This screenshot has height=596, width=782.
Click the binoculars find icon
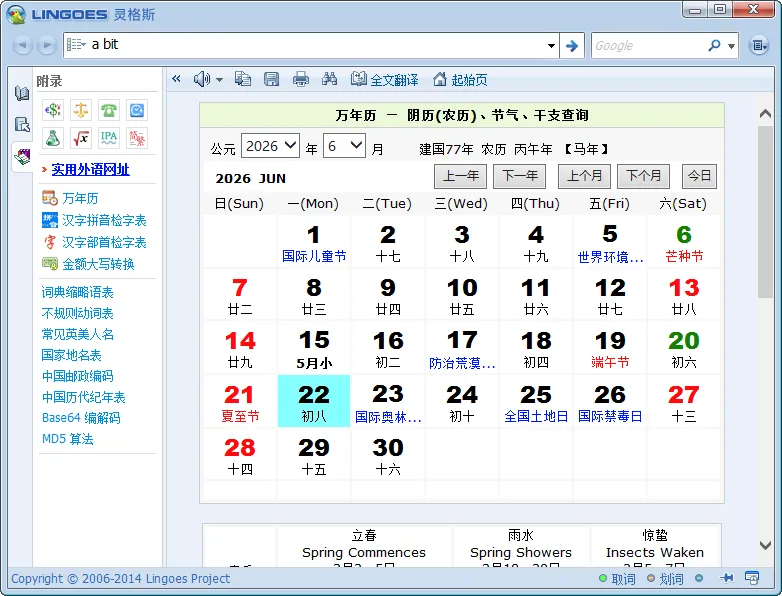pos(329,78)
